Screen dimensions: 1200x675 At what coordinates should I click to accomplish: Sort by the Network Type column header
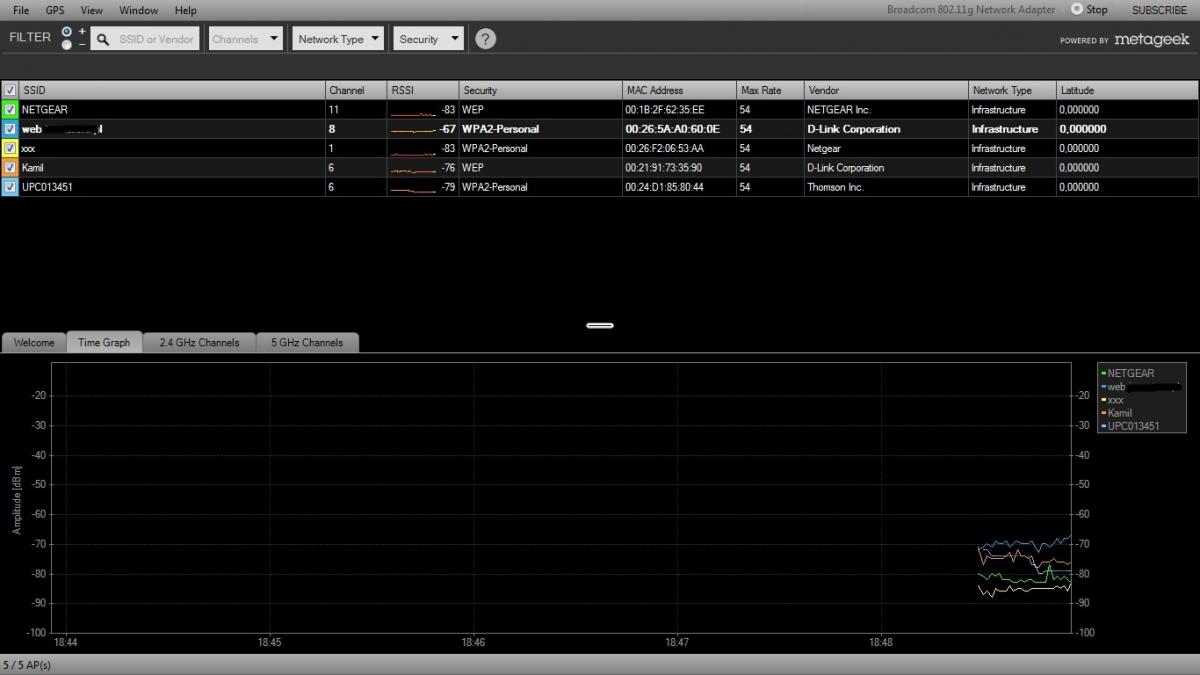[x=1012, y=90]
